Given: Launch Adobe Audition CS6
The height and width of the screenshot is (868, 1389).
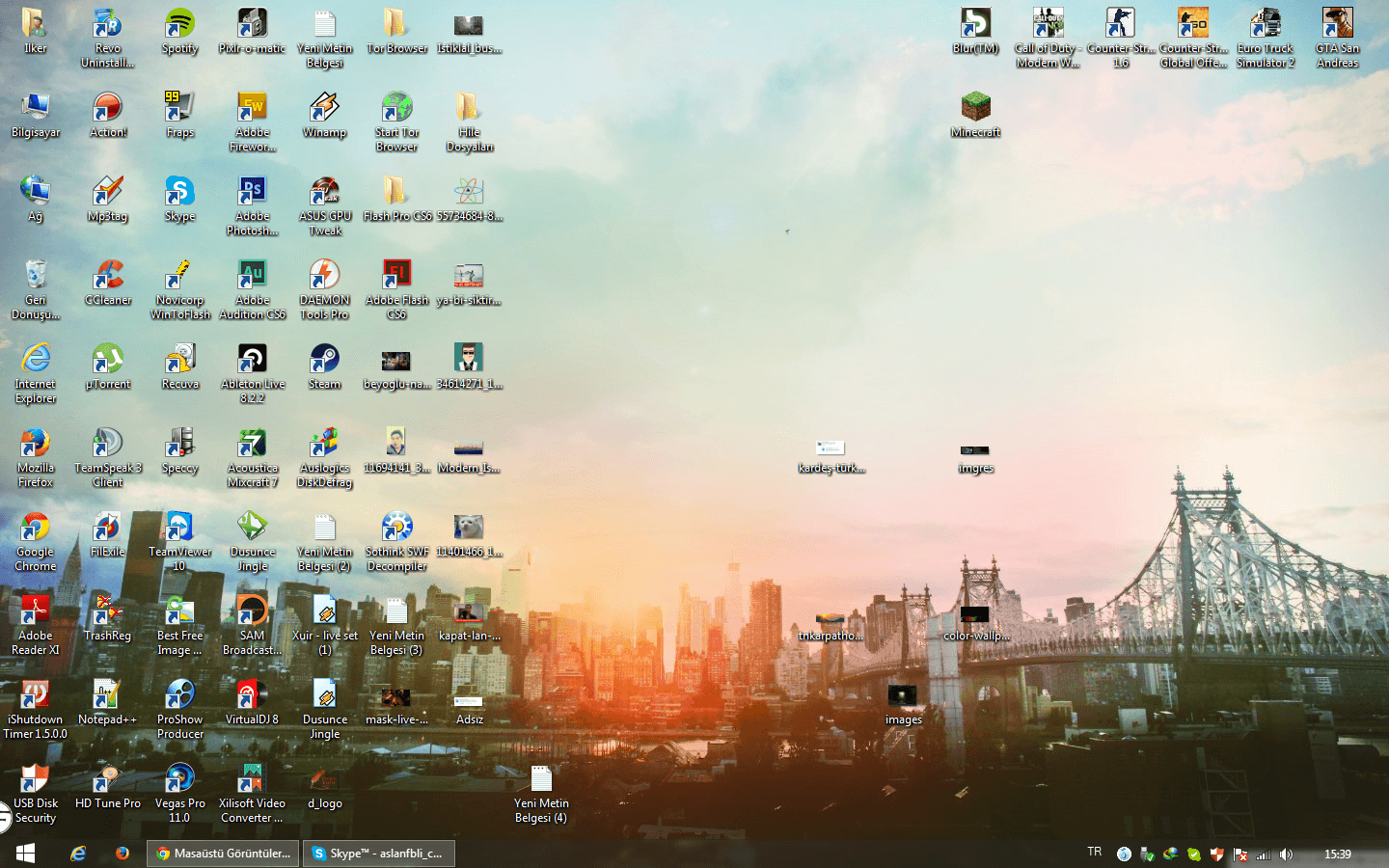Looking at the screenshot, I should pyautogui.click(x=252, y=290).
